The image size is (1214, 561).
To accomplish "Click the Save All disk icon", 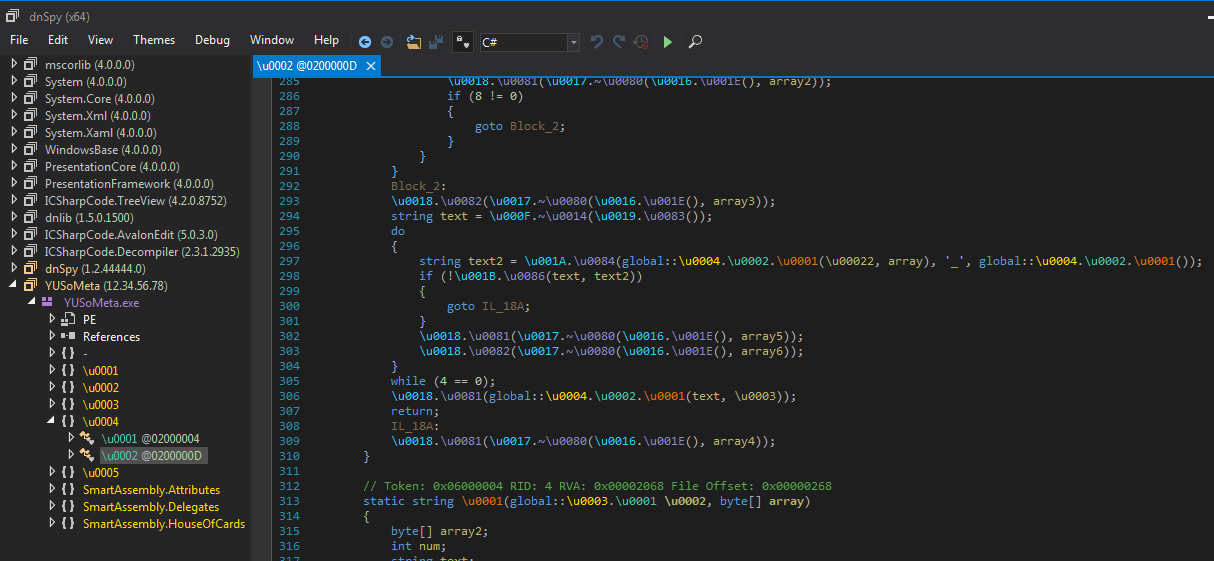I will (x=436, y=42).
